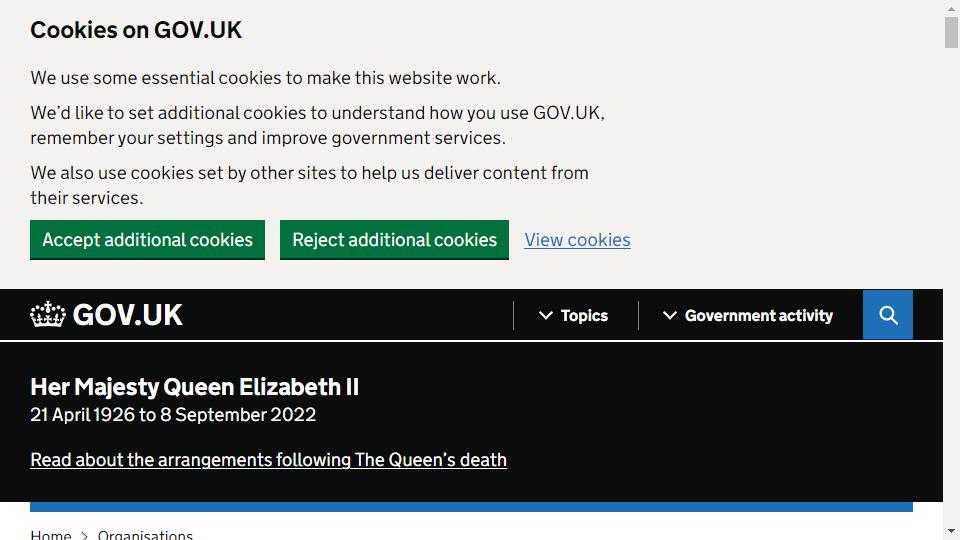Expand the Topics menu chevron
Image resolution: width=960 pixels, height=540 pixels.
[x=546, y=315]
